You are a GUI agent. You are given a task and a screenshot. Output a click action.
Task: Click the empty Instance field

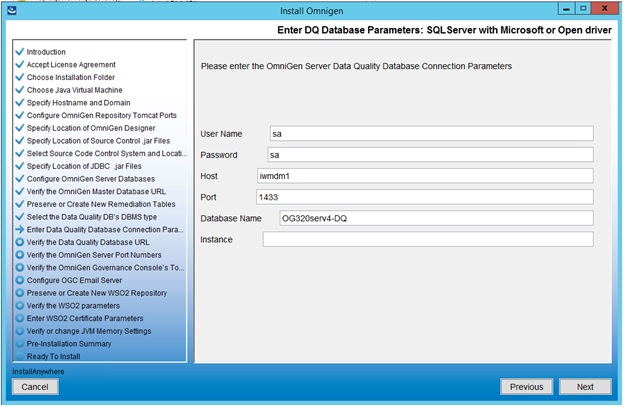pos(428,239)
